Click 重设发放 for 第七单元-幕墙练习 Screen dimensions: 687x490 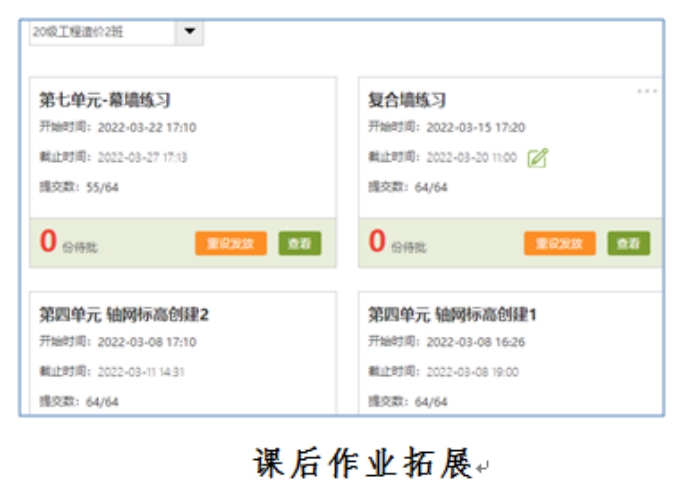click(x=230, y=243)
